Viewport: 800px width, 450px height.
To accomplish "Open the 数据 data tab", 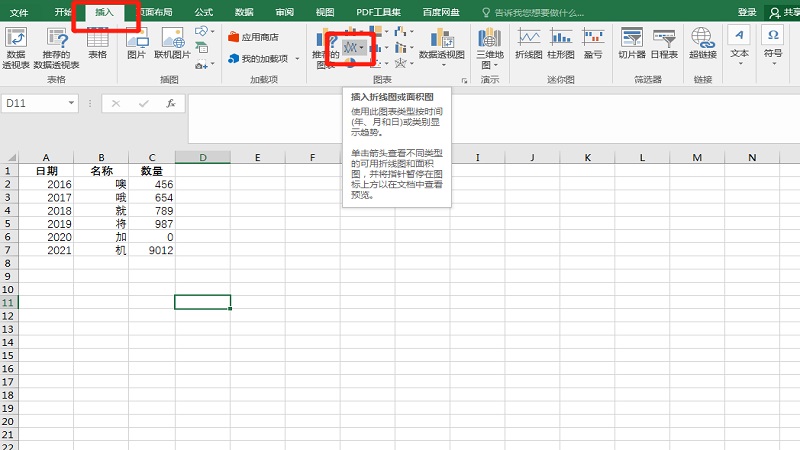I will [244, 12].
